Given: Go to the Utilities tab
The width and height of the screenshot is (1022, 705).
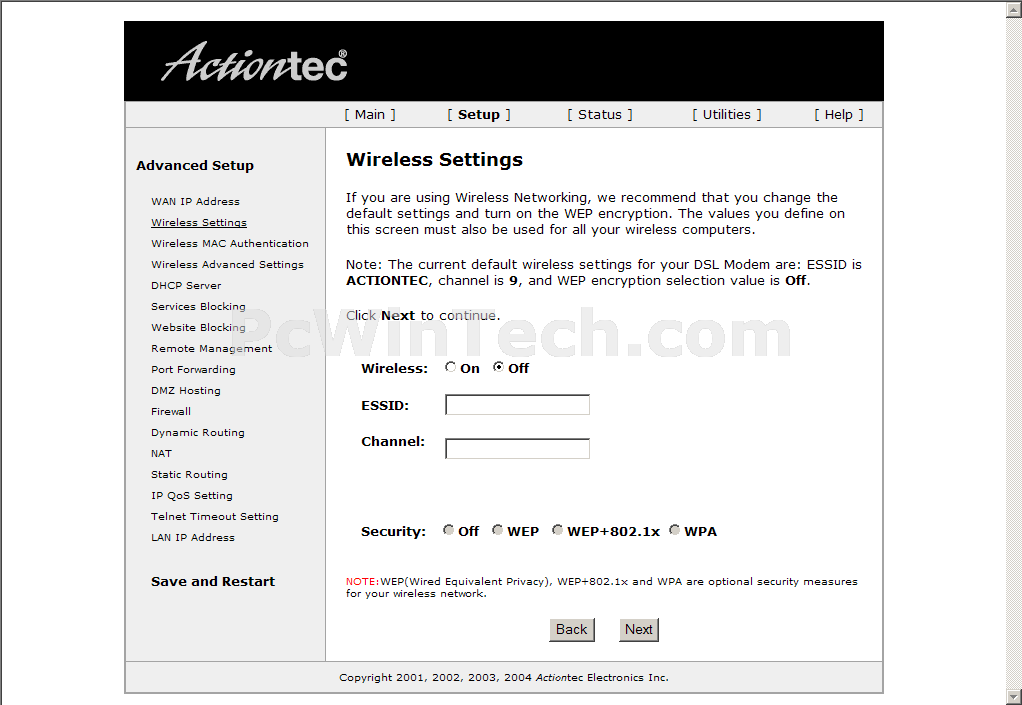Looking at the screenshot, I should [x=726, y=115].
